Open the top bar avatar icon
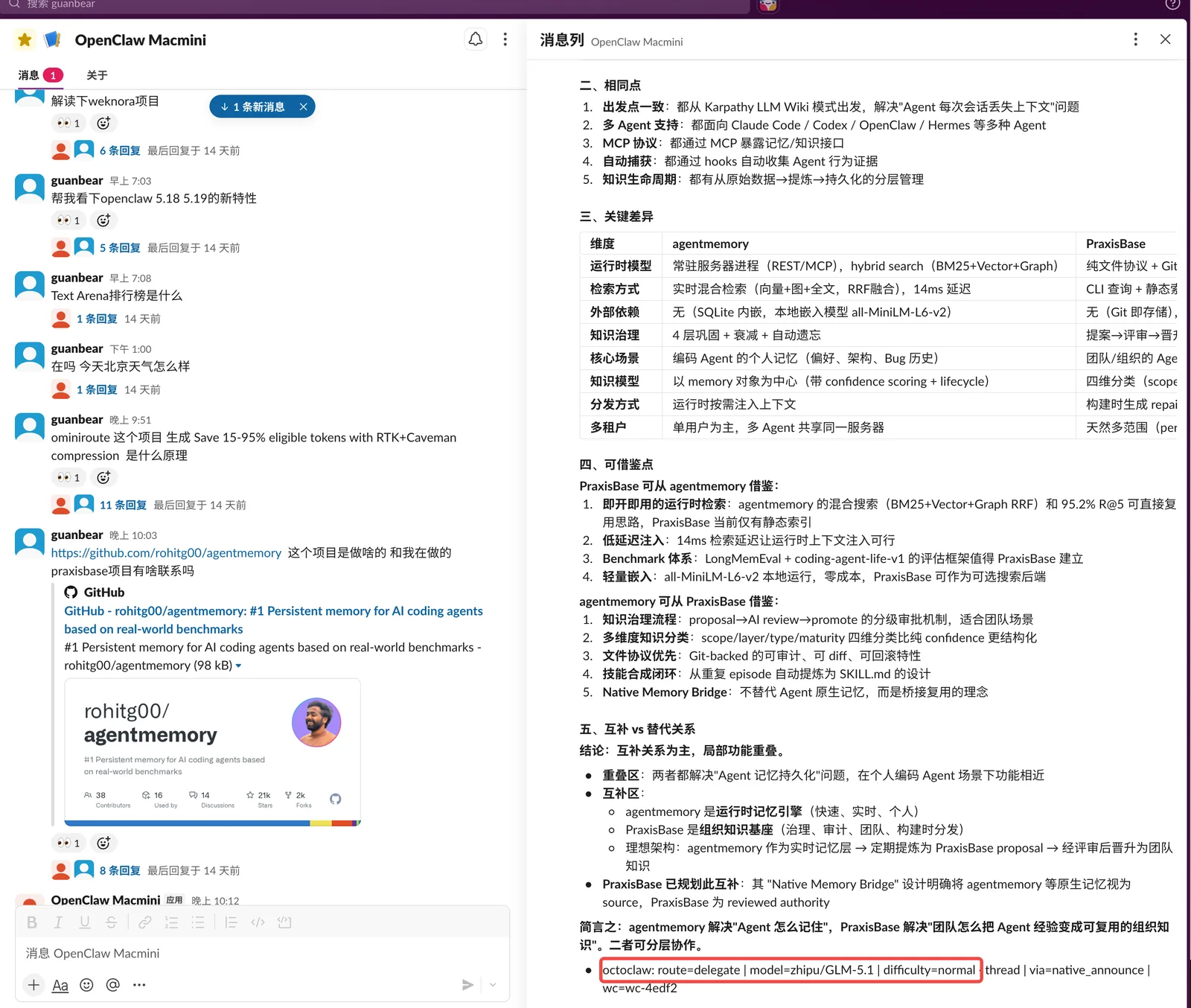This screenshot has width=1191, height=1008. pyautogui.click(x=767, y=5)
